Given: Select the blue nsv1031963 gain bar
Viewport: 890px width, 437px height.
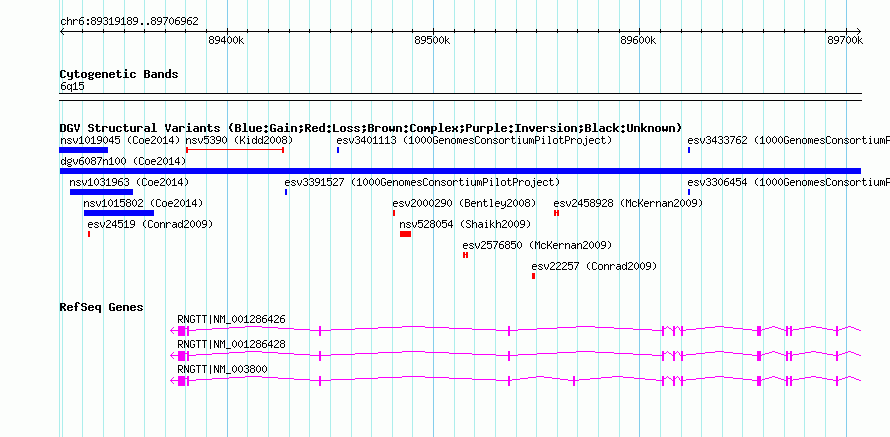Looking at the screenshot, I should [102, 192].
